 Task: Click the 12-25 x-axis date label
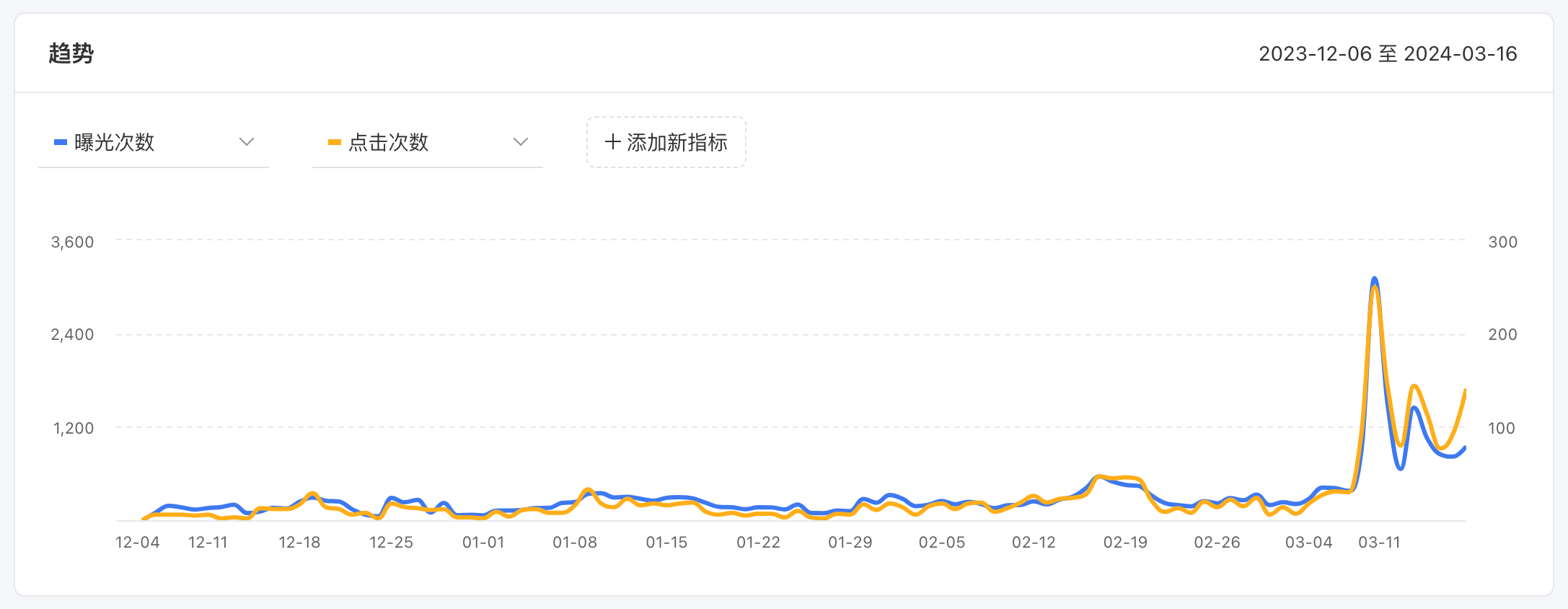click(x=391, y=543)
